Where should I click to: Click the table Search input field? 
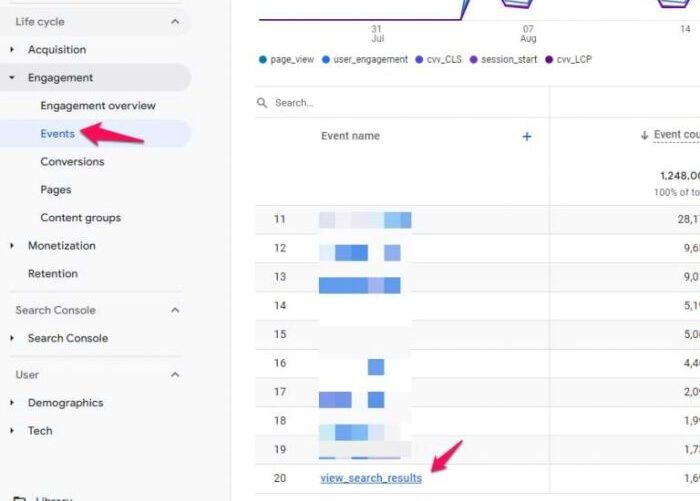point(402,103)
